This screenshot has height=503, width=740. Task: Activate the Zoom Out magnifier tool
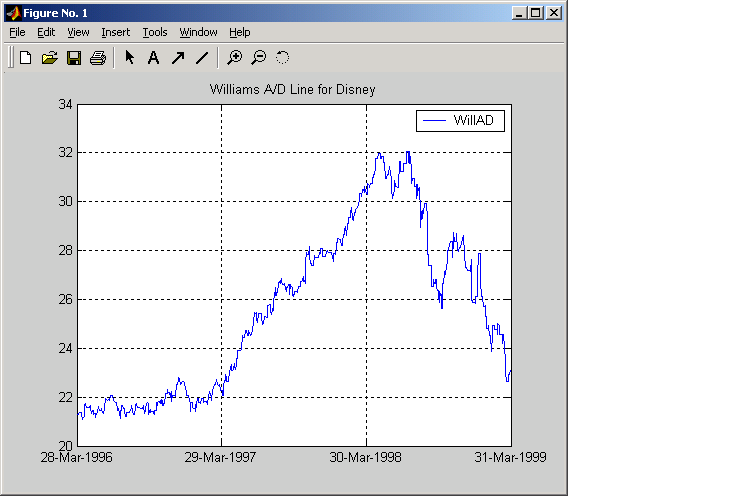pyautogui.click(x=259, y=58)
